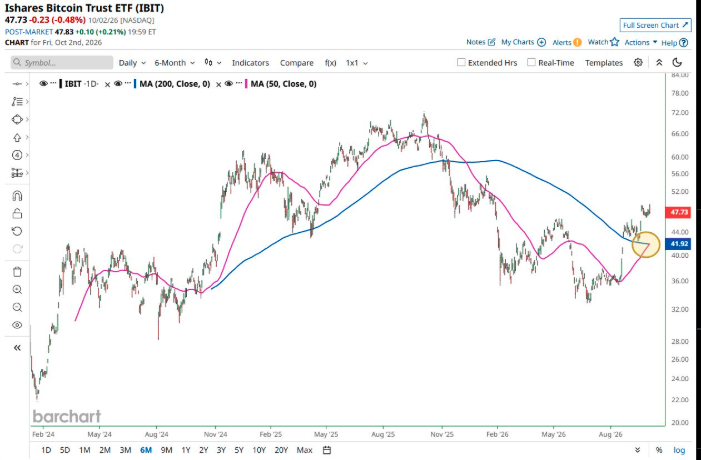This screenshot has height=460, width=701.
Task: Open the Full Screen Chart
Action: pyautogui.click(x=655, y=25)
